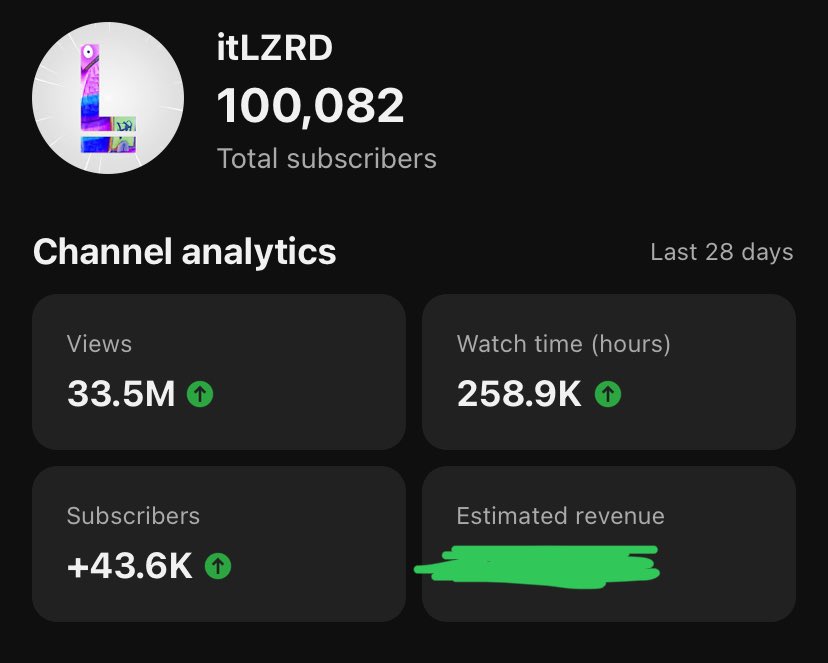The width and height of the screenshot is (828, 663).
Task: Click the Estimated revenue label text
Action: point(560,516)
